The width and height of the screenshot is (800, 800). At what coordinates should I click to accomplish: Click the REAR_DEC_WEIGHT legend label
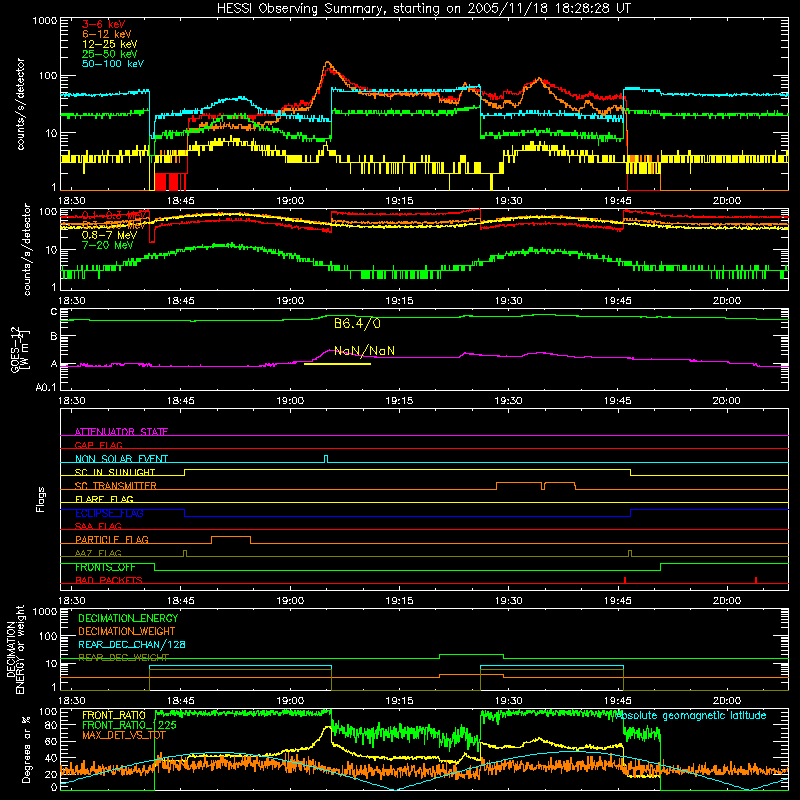click(x=123, y=657)
